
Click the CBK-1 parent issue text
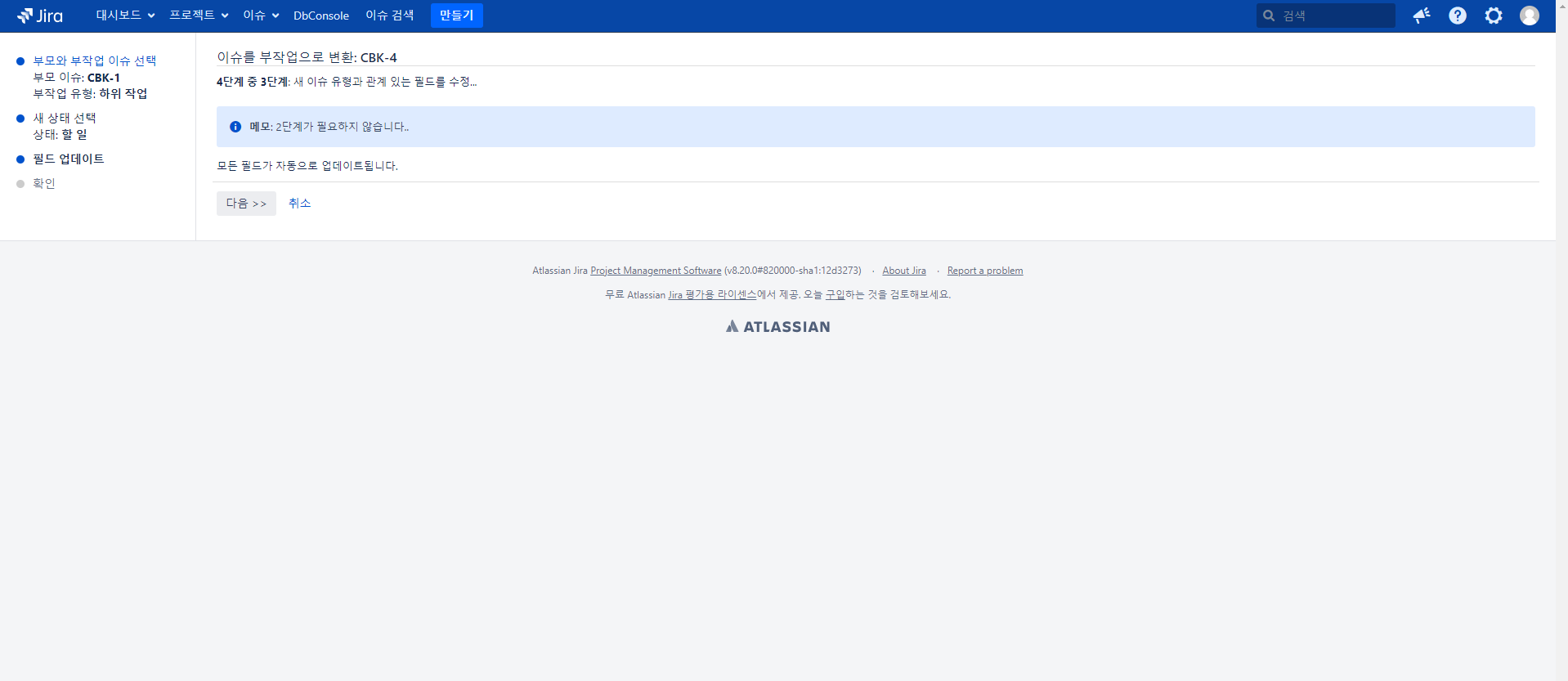click(x=104, y=78)
